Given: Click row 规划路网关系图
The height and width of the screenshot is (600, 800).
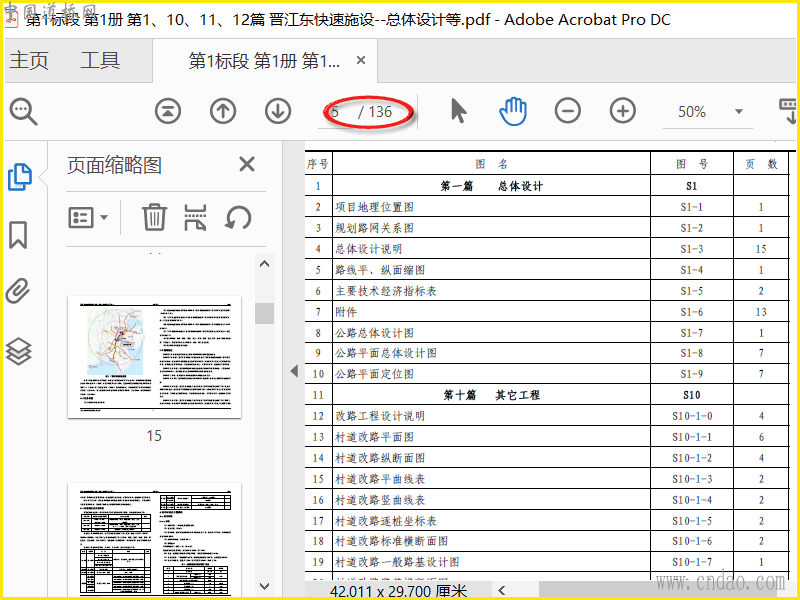Looking at the screenshot, I should 547,228.
